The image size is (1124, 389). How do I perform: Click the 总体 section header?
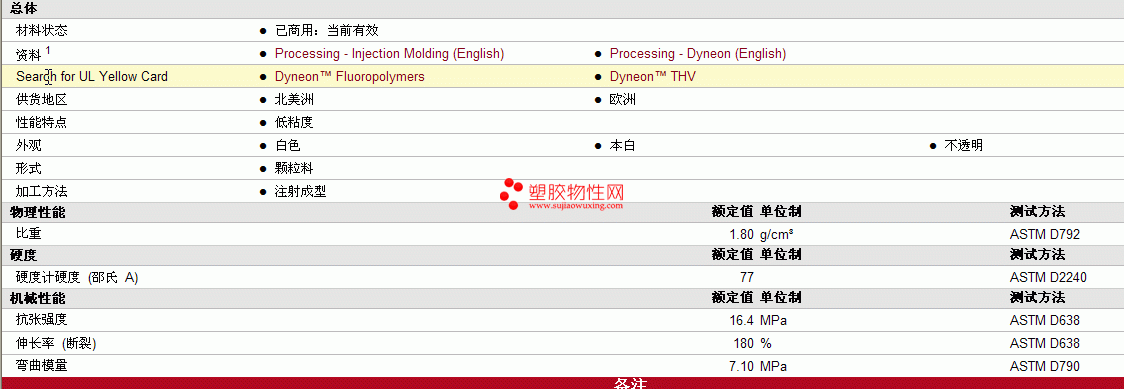(24, 9)
